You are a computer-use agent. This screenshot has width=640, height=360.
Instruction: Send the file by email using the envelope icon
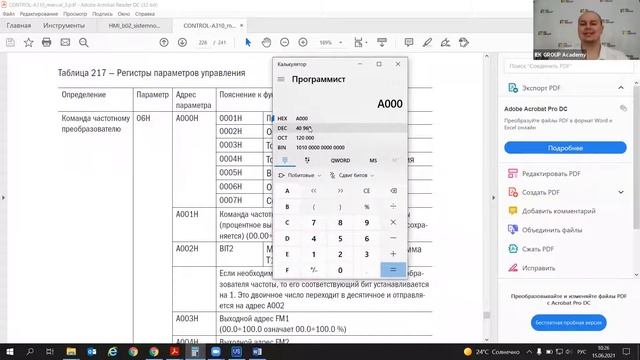pos(65,42)
